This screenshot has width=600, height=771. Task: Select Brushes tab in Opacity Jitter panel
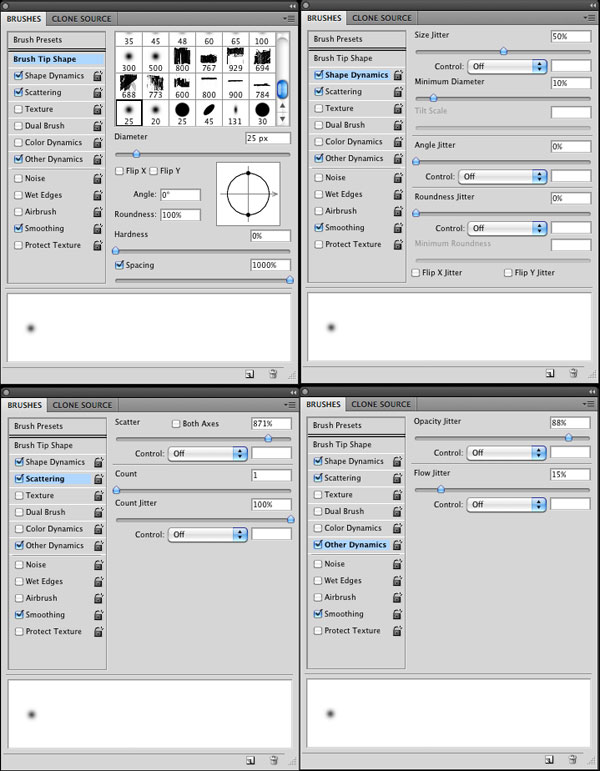click(x=323, y=404)
